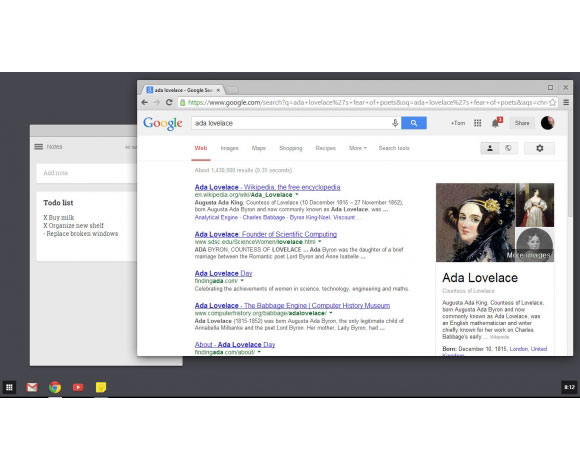
Task: Open the notifications bell
Action: [x=496, y=123]
